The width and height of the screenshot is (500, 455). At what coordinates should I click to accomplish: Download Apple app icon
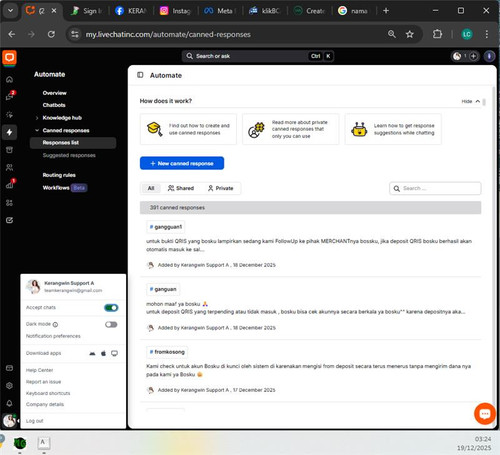[x=103, y=353]
